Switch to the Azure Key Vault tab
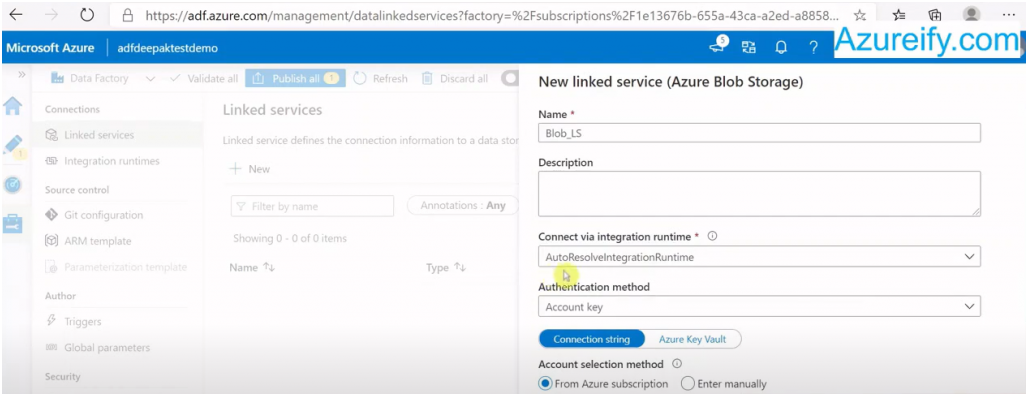Screen dimensions: 1028x396 pos(693,339)
